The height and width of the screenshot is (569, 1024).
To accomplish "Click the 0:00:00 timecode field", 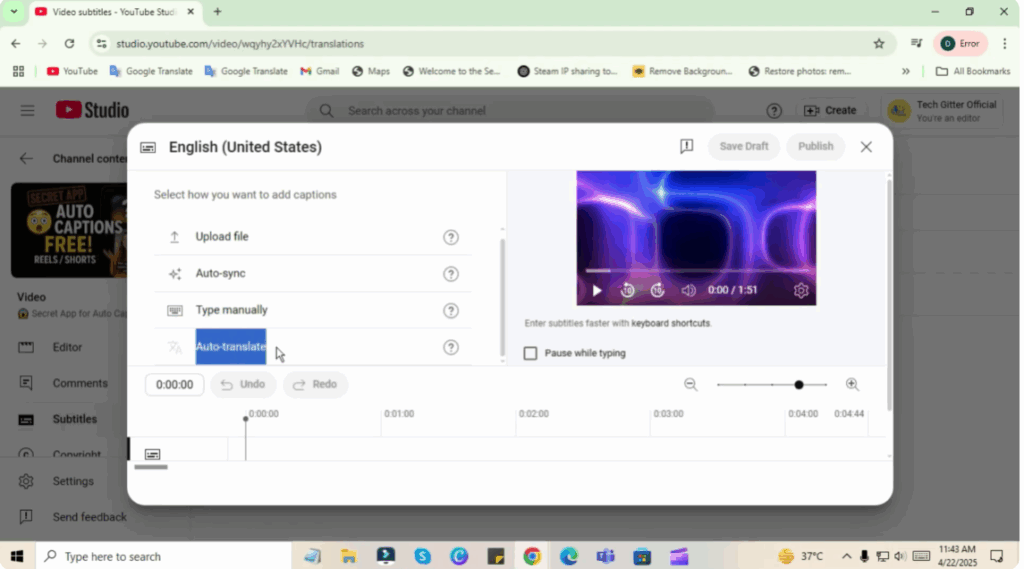I will pos(174,385).
